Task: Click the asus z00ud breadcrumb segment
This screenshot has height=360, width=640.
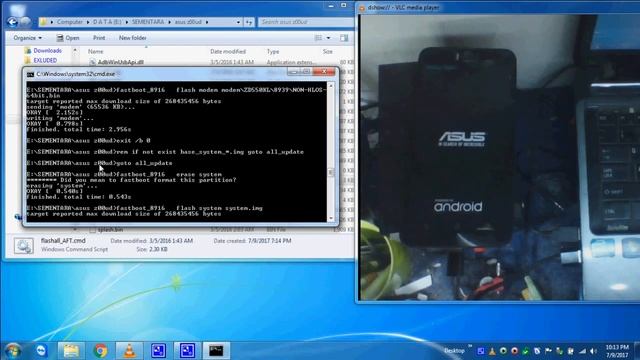Action: click(x=188, y=22)
